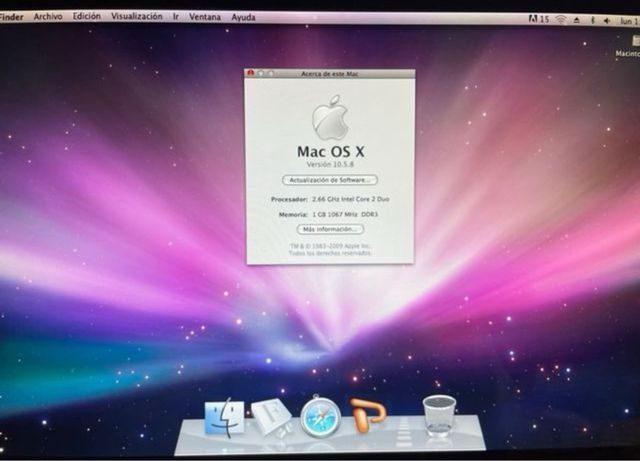Click the Apple logo in the About window
Image resolution: width=640 pixels, height=461 pixels.
point(330,117)
